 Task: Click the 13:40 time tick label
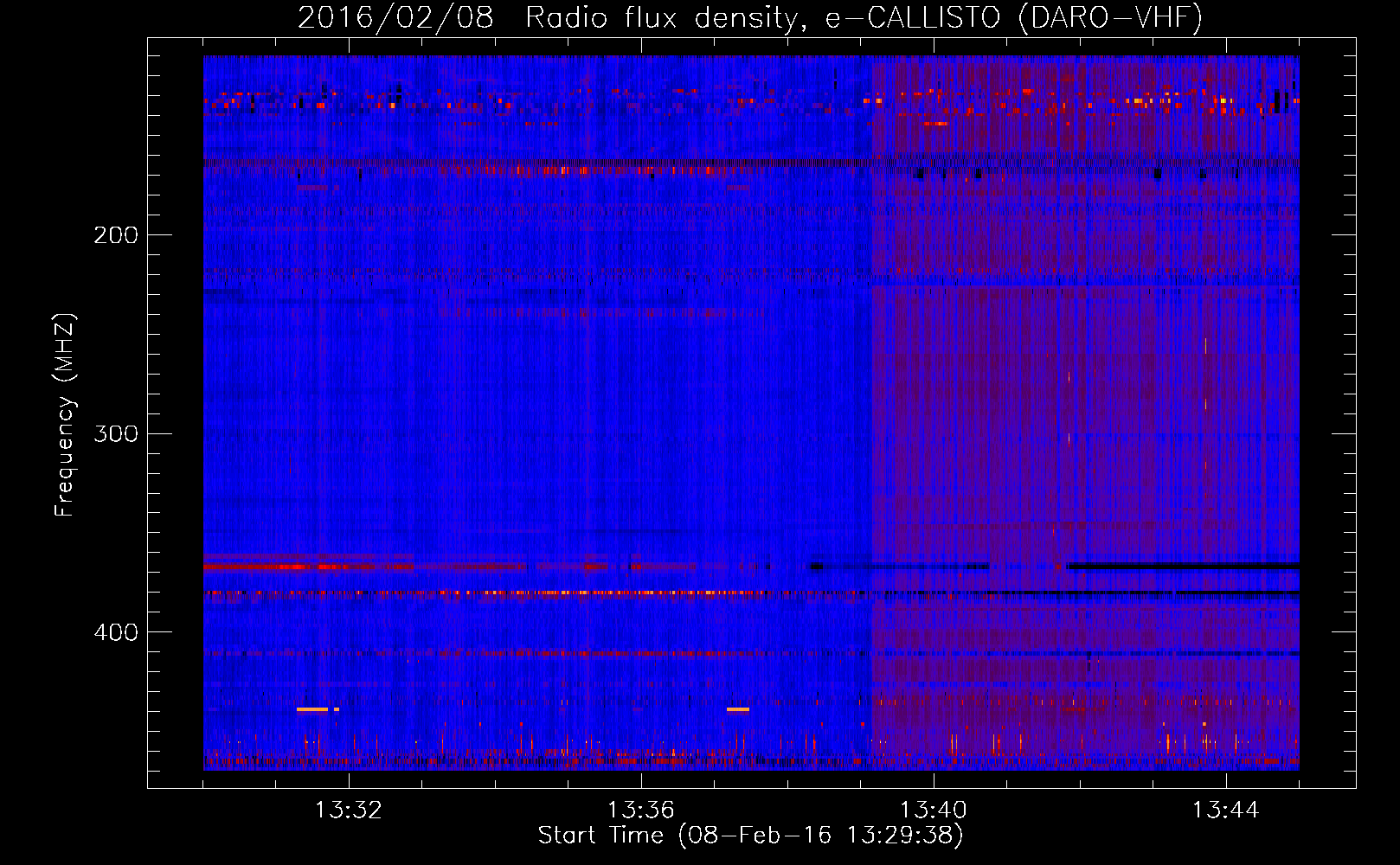pyautogui.click(x=933, y=811)
